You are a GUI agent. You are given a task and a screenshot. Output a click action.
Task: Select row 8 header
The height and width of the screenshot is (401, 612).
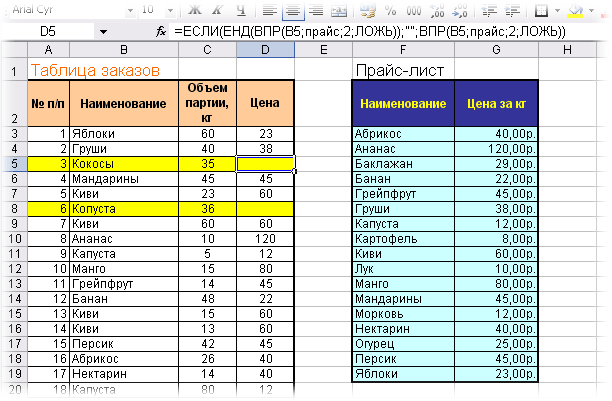click(x=14, y=209)
